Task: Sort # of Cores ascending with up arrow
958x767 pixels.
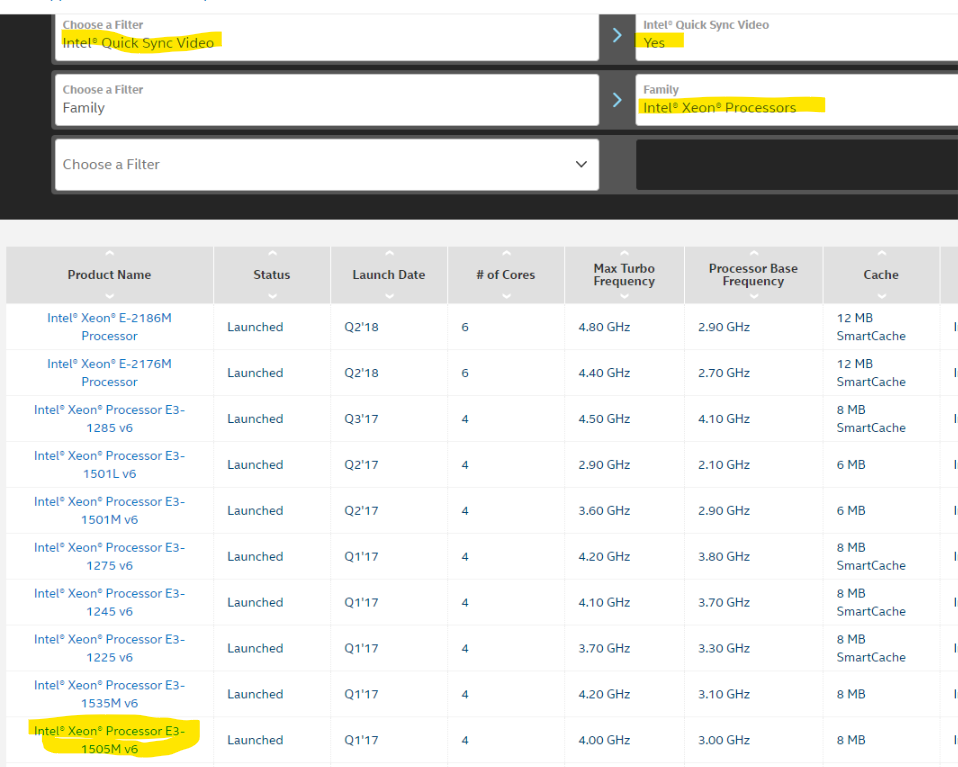Action: [506, 253]
